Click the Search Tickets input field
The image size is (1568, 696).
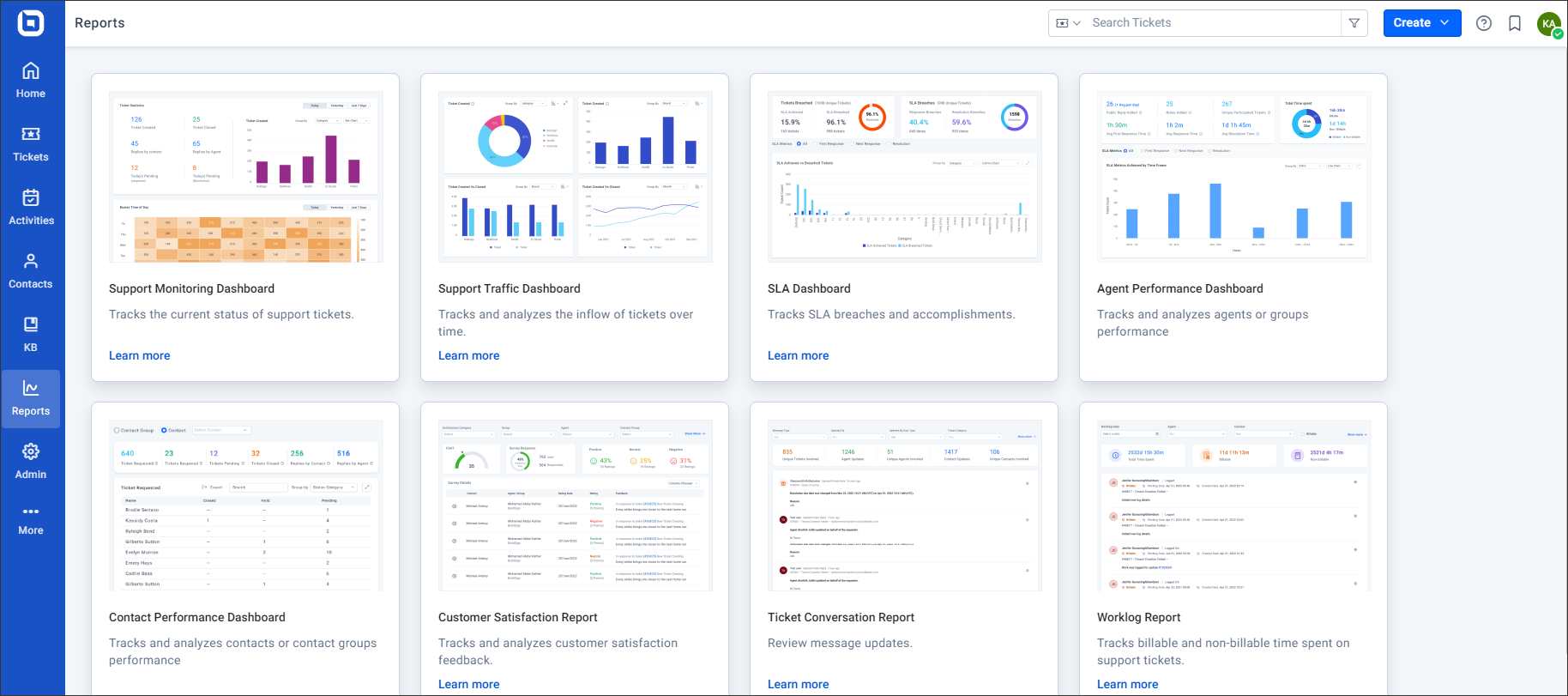1213,23
